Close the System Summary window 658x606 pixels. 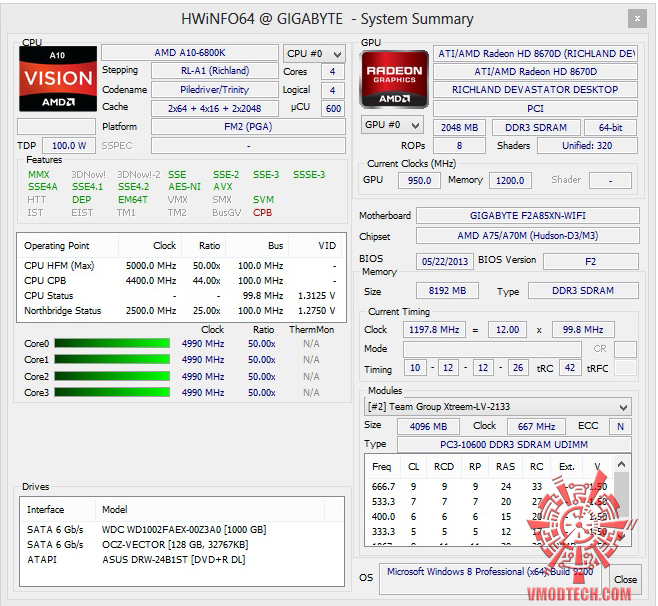pos(637,19)
